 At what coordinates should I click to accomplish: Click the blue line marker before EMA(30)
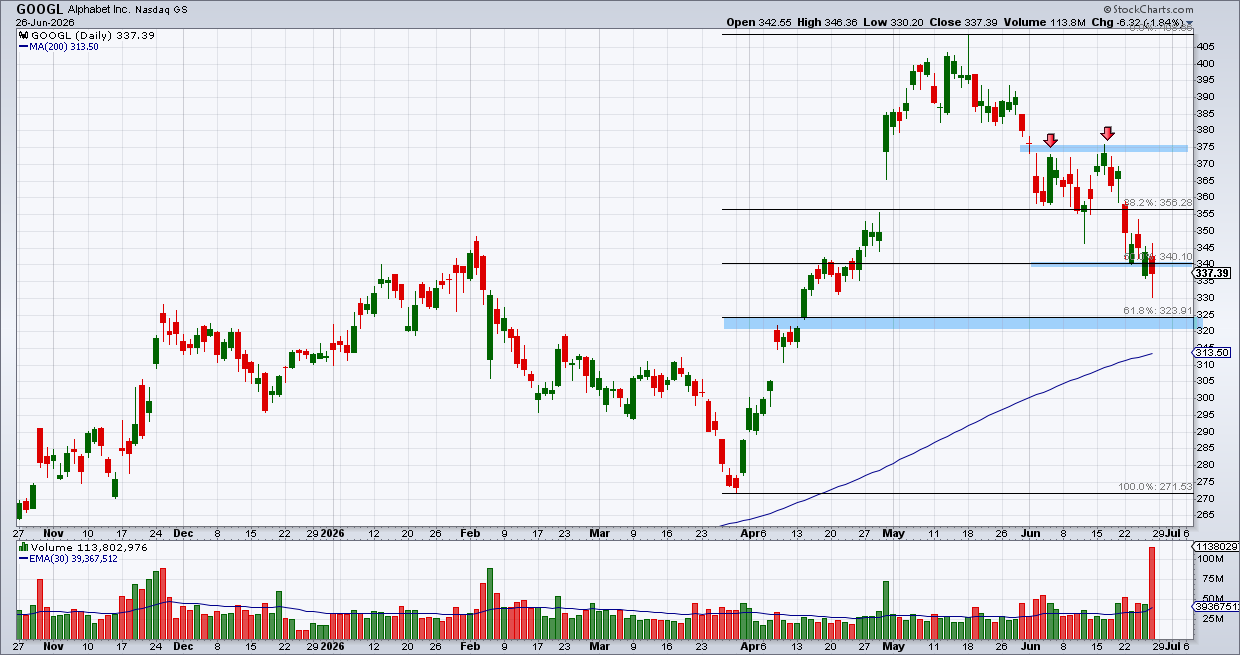point(23,559)
